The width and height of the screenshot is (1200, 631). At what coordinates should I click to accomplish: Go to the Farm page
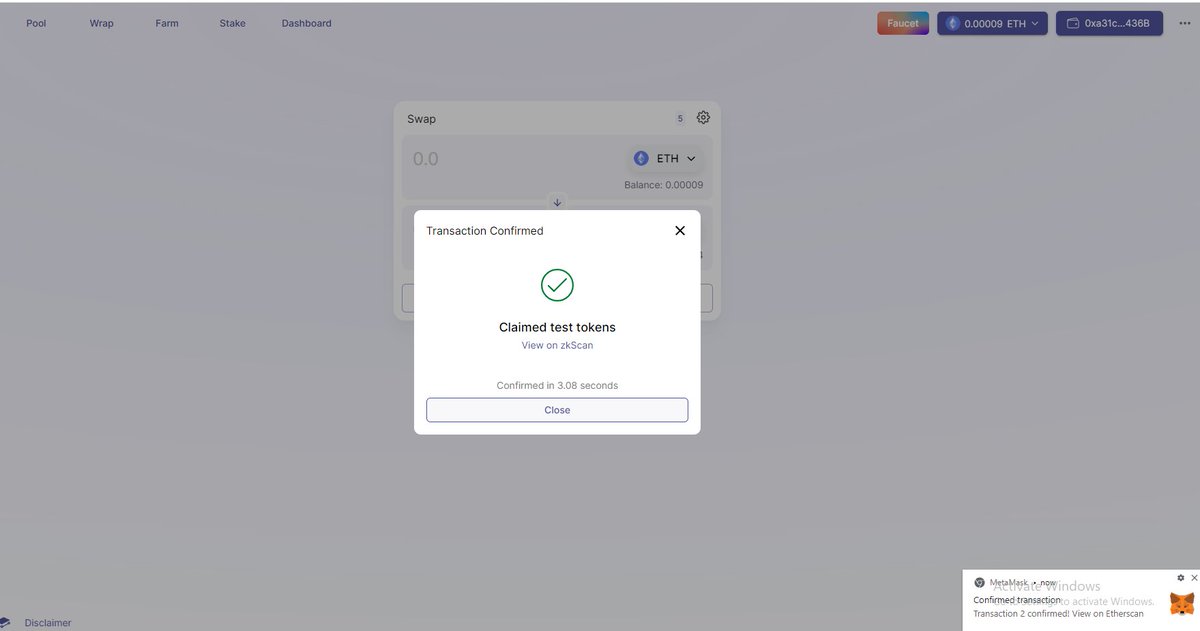coord(167,23)
